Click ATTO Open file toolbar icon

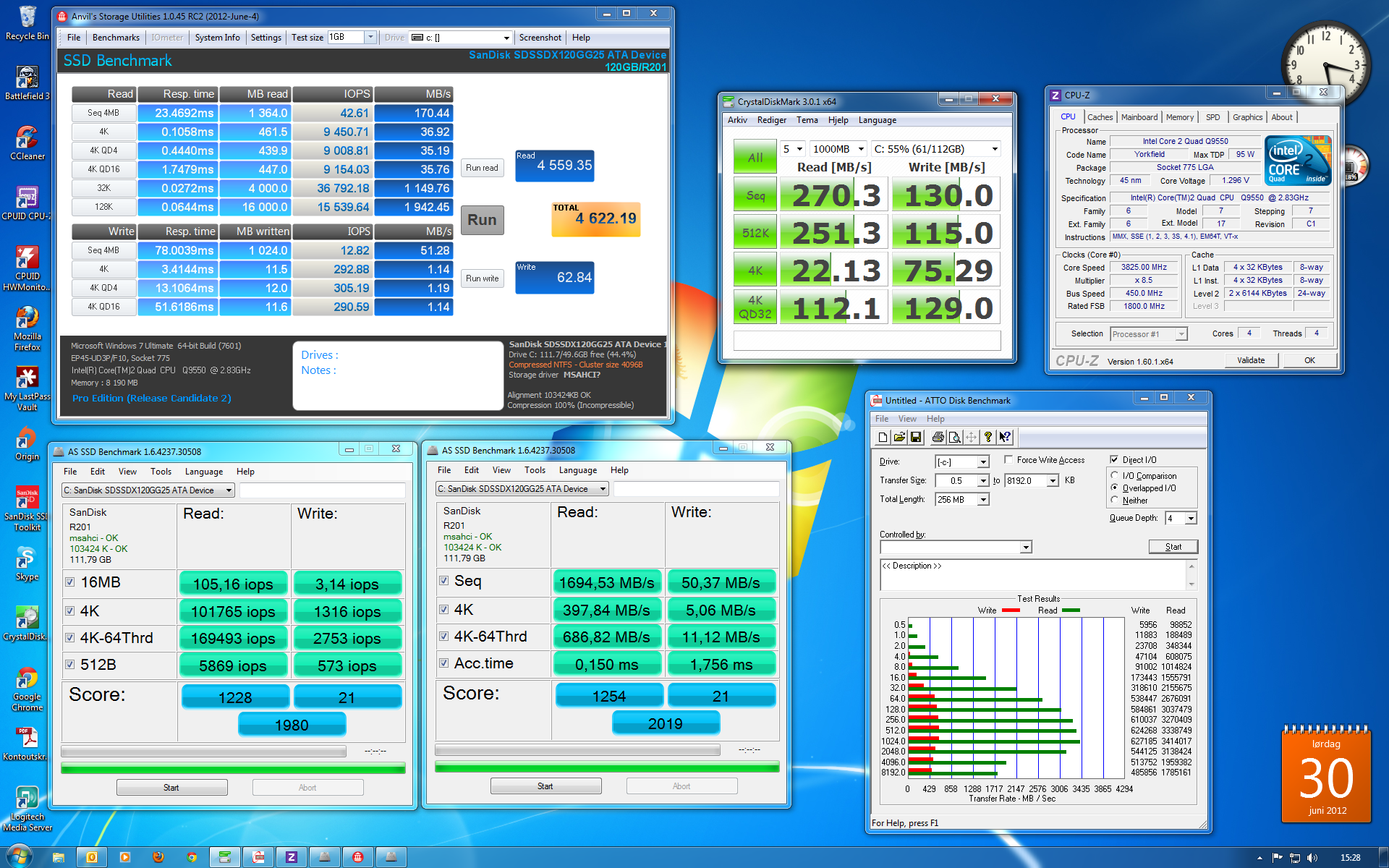[x=899, y=437]
